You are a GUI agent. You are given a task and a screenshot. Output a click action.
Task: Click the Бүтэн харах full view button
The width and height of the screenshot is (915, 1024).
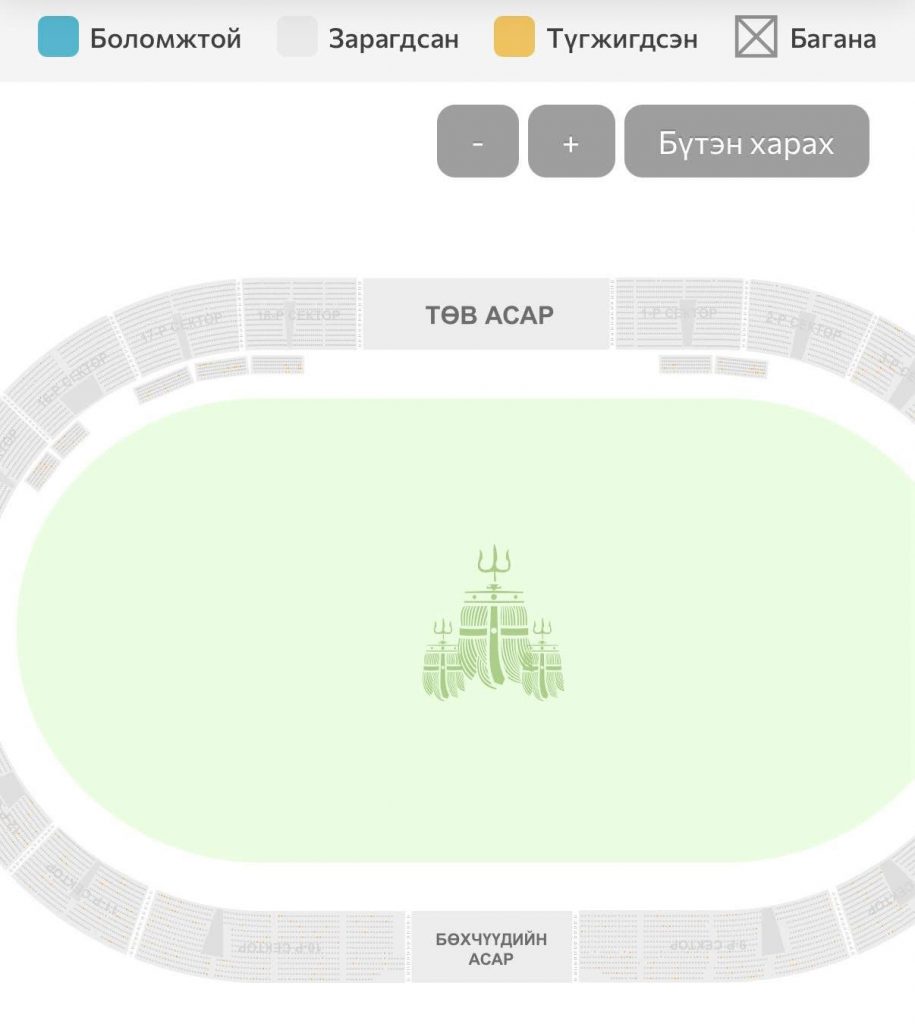[746, 141]
